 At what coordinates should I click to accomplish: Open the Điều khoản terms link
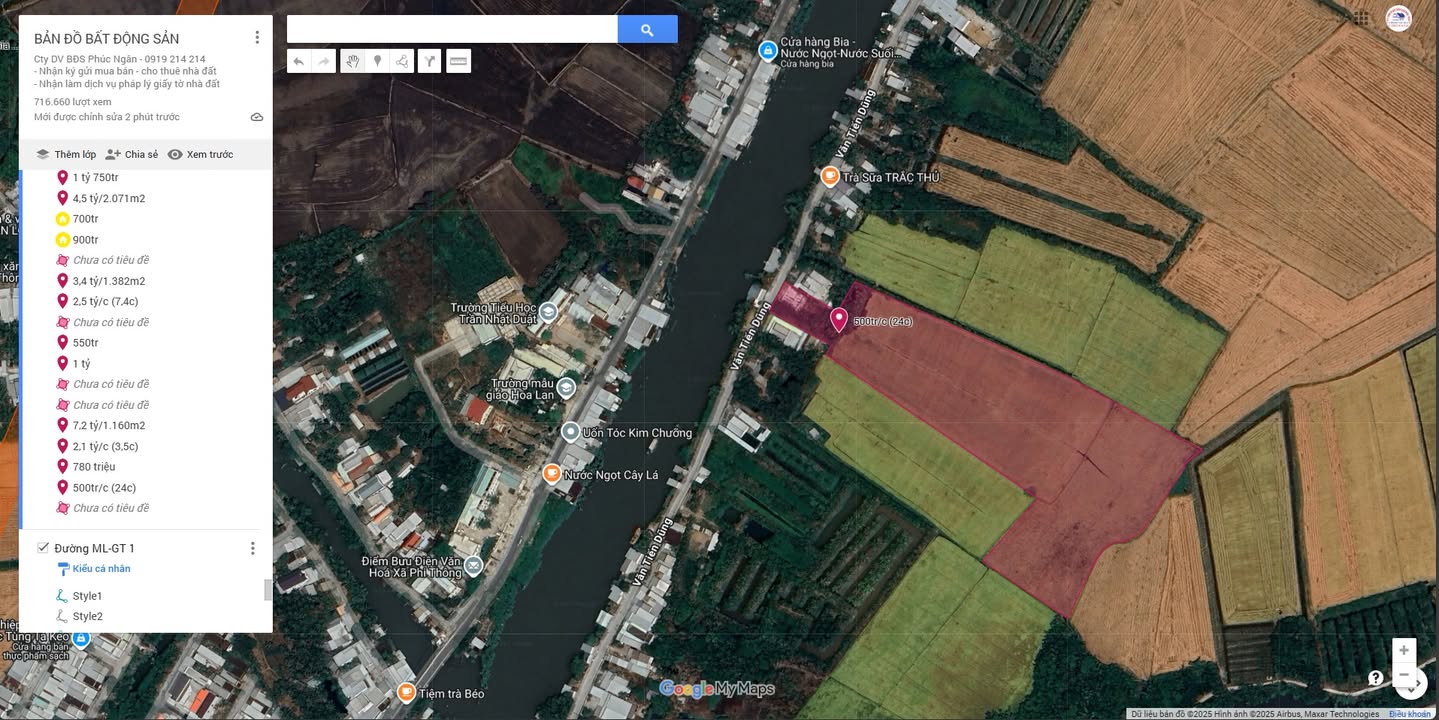pyautogui.click(x=1409, y=714)
